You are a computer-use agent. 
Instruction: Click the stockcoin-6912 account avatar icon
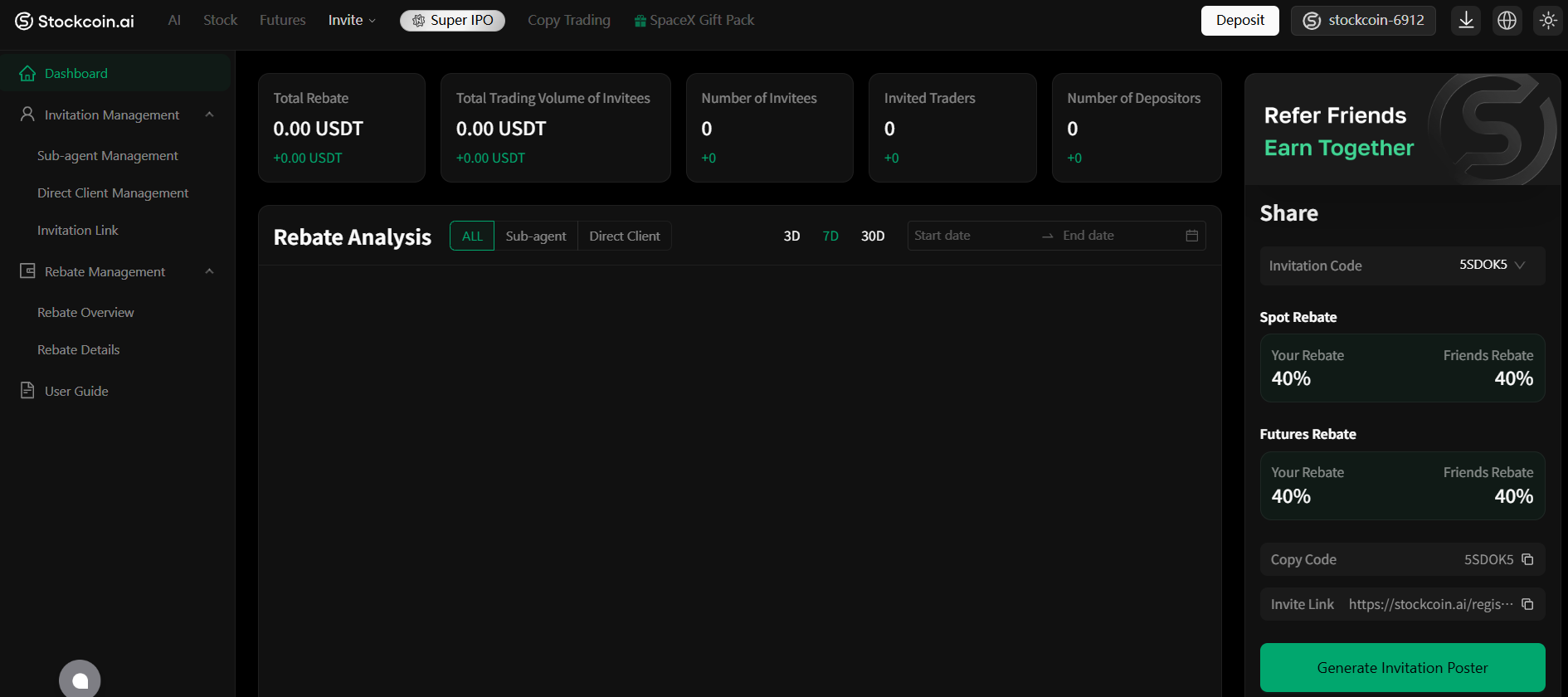(1312, 21)
